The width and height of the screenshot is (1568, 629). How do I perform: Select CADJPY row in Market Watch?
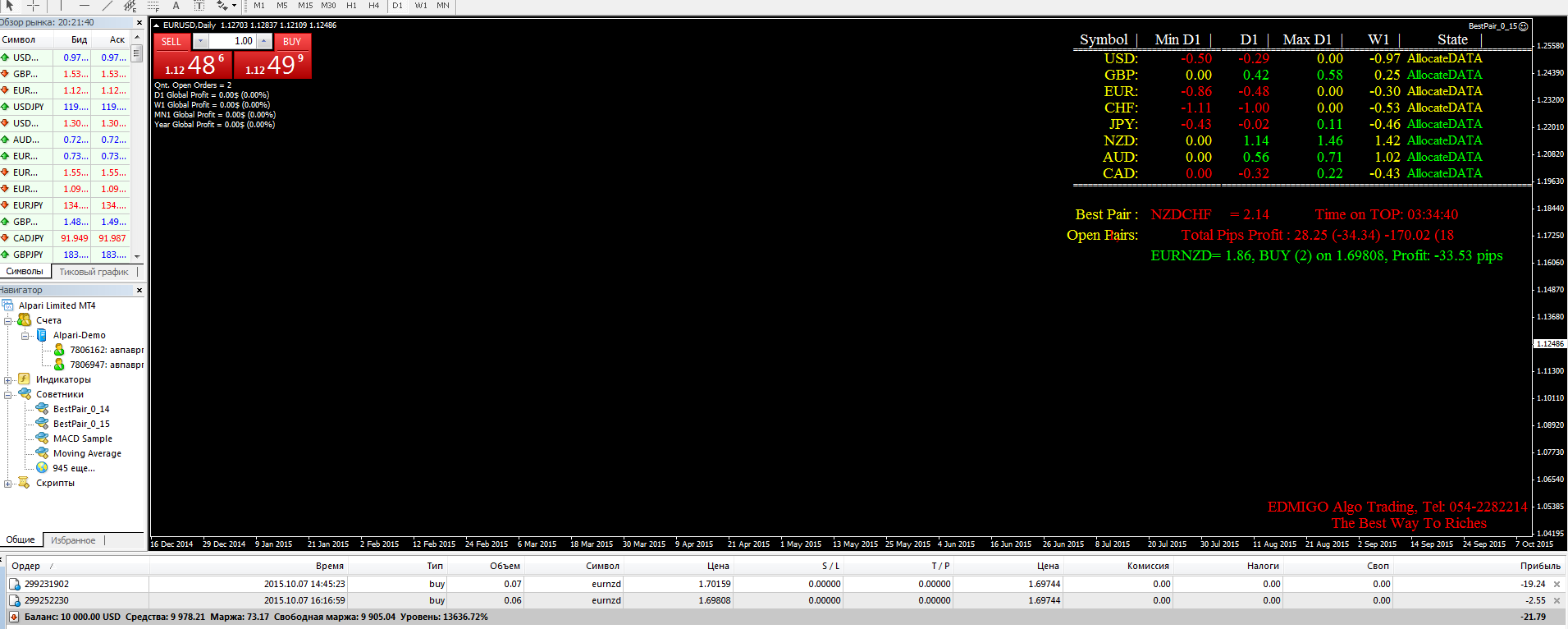pos(65,238)
